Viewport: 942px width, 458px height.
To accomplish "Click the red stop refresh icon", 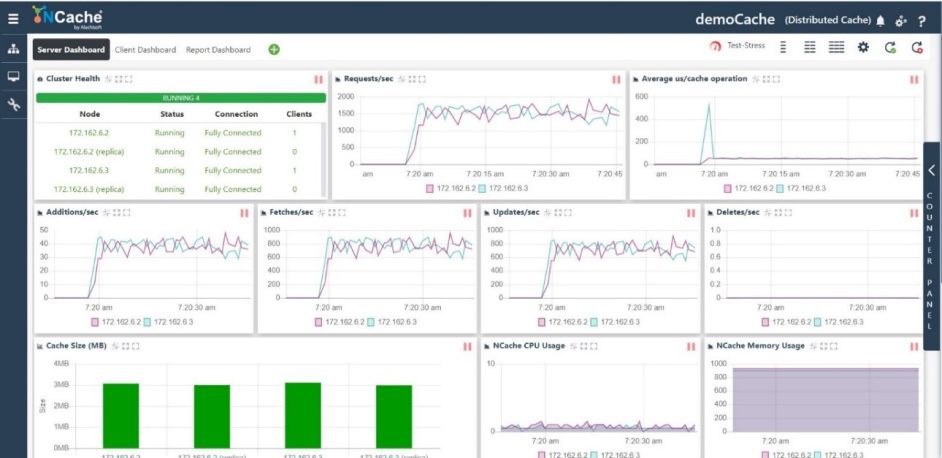I will coord(917,47).
